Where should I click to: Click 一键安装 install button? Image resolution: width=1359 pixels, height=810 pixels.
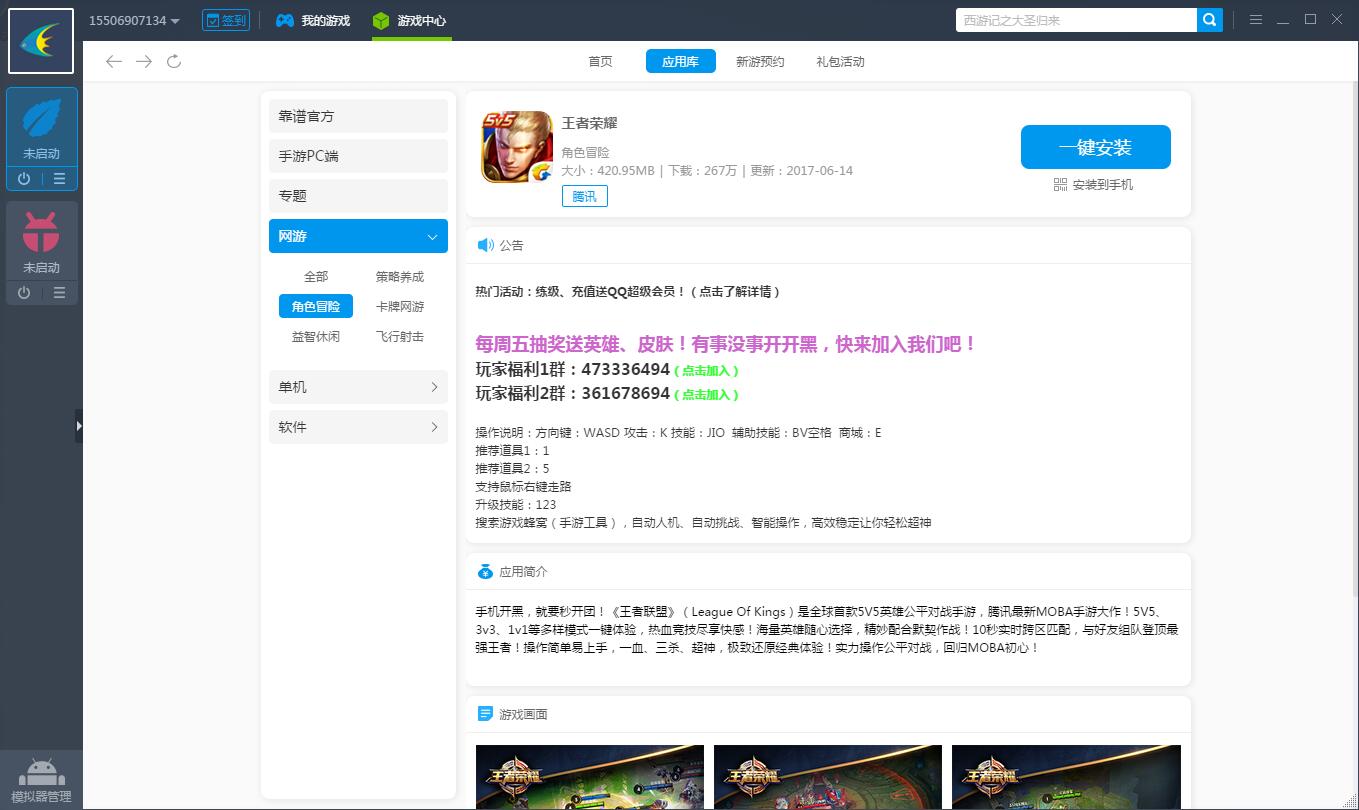pyautogui.click(x=1095, y=147)
